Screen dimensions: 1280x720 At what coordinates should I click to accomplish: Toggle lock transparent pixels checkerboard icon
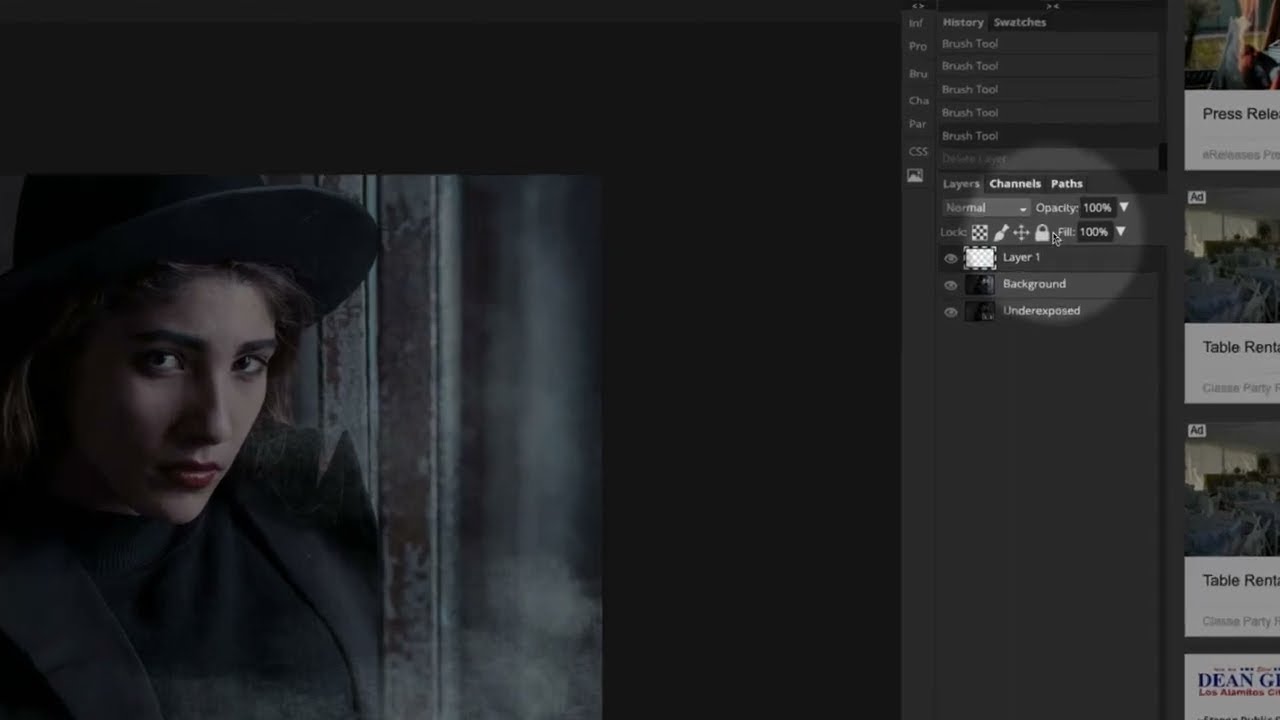click(980, 232)
